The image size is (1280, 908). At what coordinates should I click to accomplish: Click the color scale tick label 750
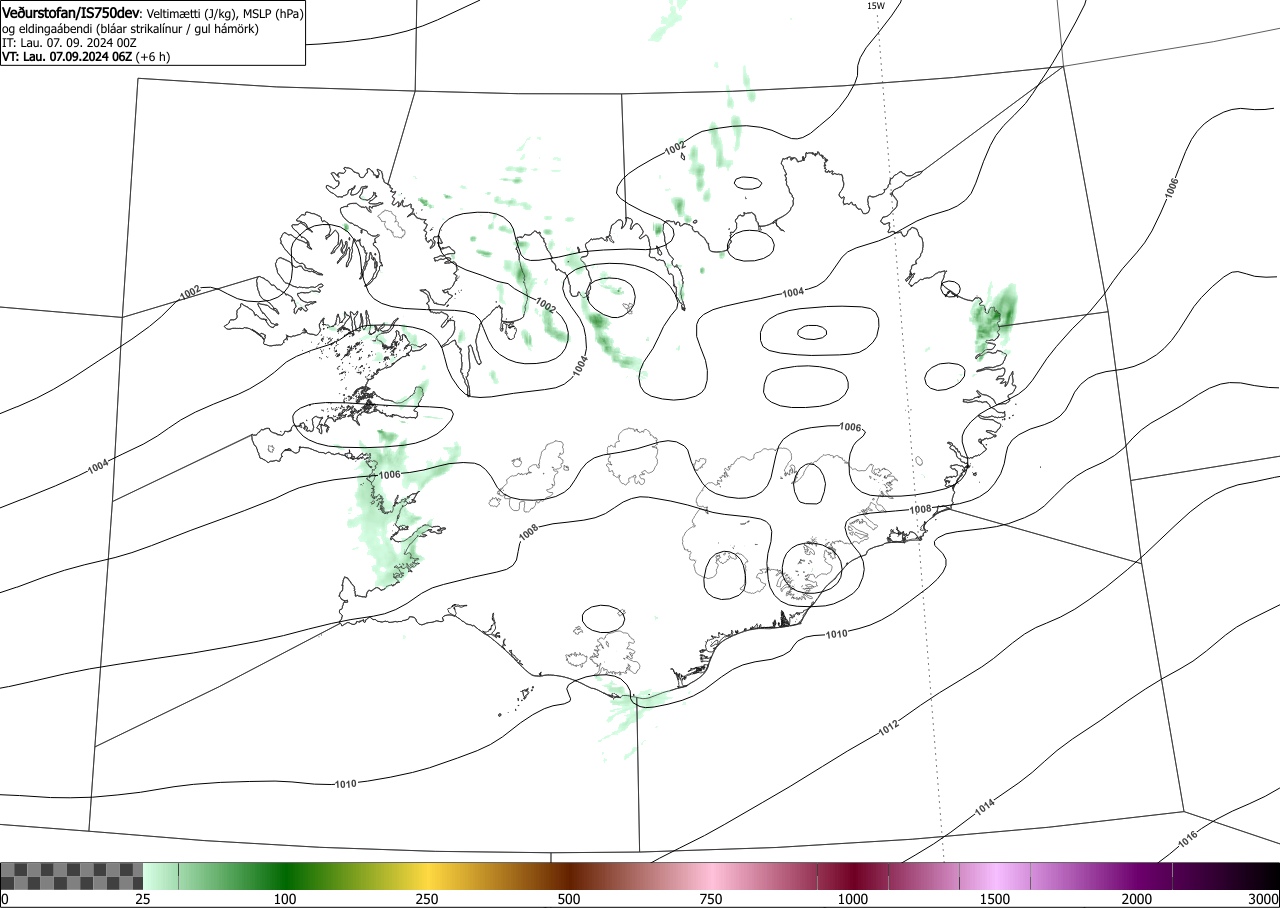tap(711, 899)
